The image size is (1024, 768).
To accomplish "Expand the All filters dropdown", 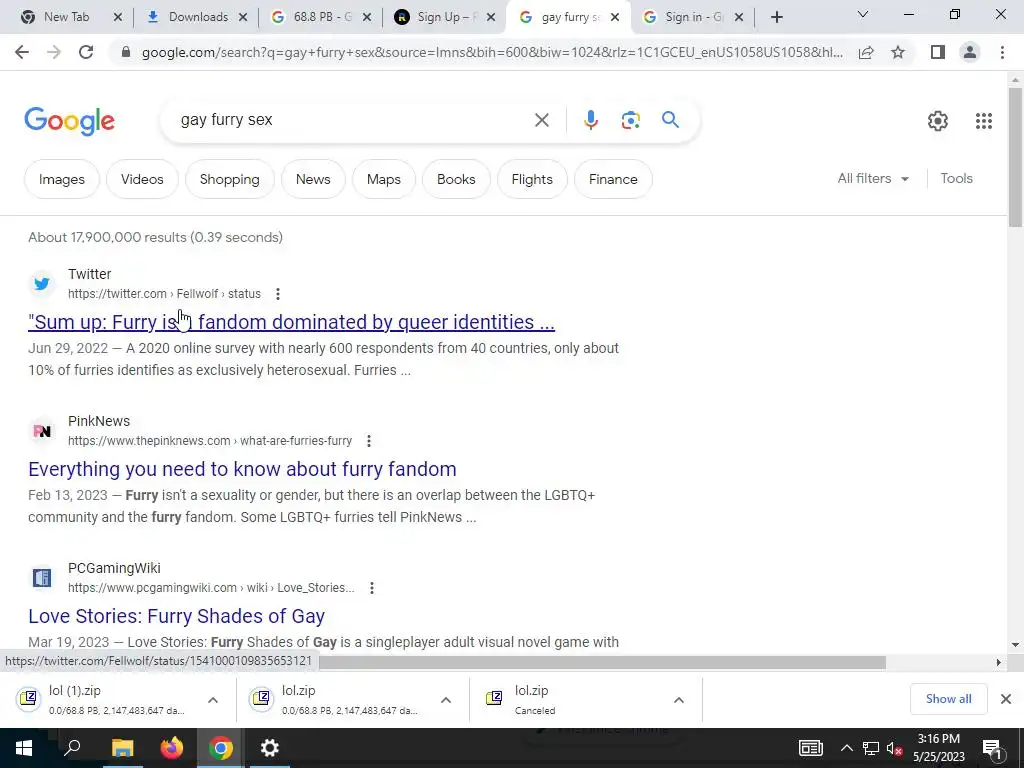I will tap(873, 178).
